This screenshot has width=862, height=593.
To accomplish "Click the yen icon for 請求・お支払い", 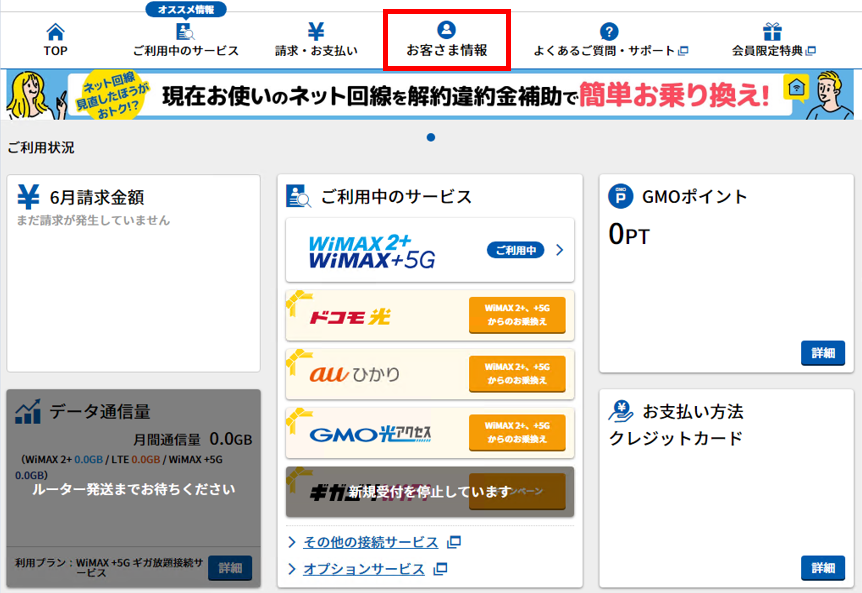I will point(316,31).
